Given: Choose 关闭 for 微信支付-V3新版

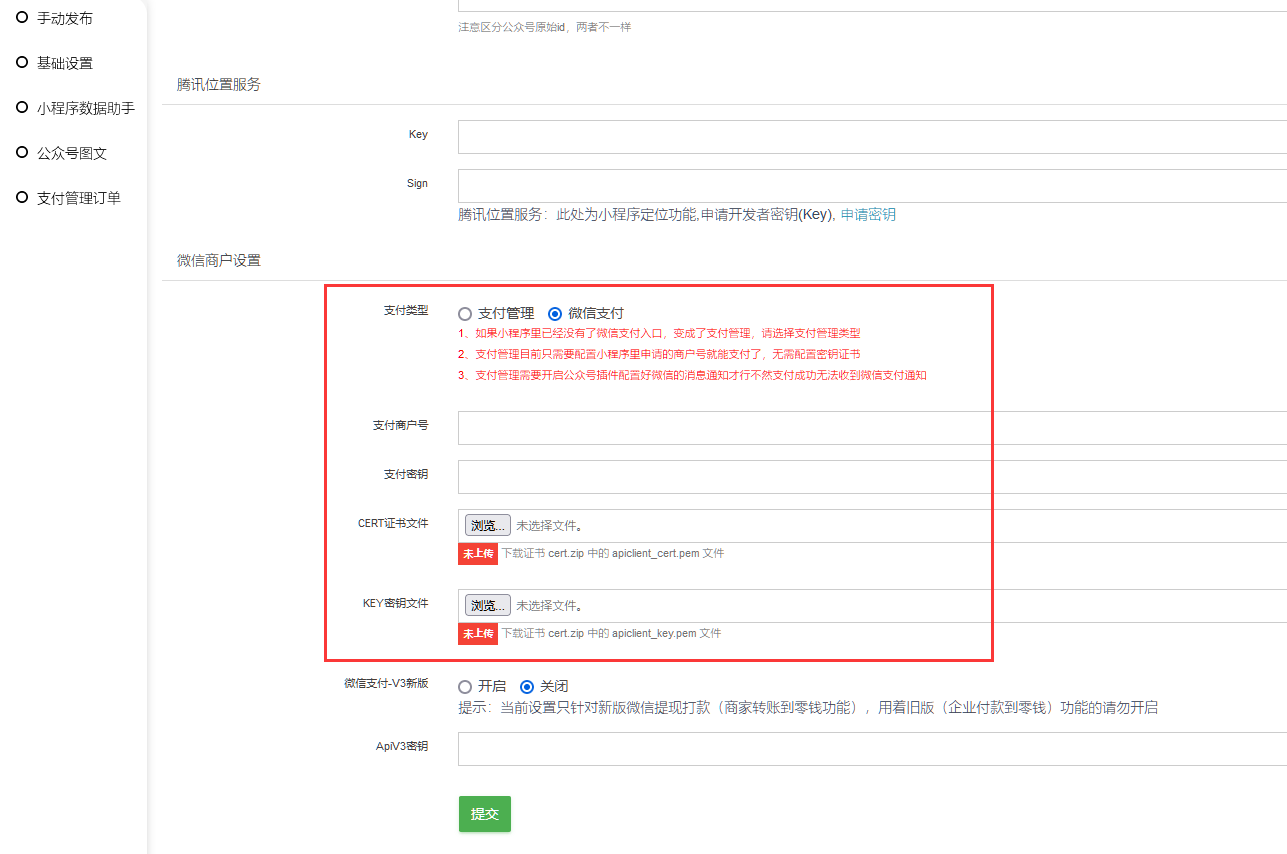Looking at the screenshot, I should (x=527, y=687).
